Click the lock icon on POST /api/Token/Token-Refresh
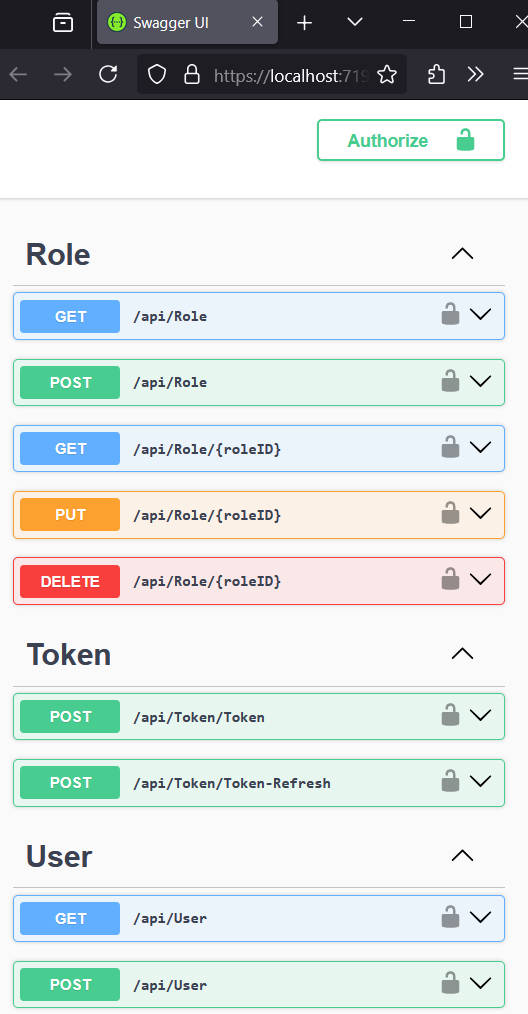 pyautogui.click(x=450, y=781)
